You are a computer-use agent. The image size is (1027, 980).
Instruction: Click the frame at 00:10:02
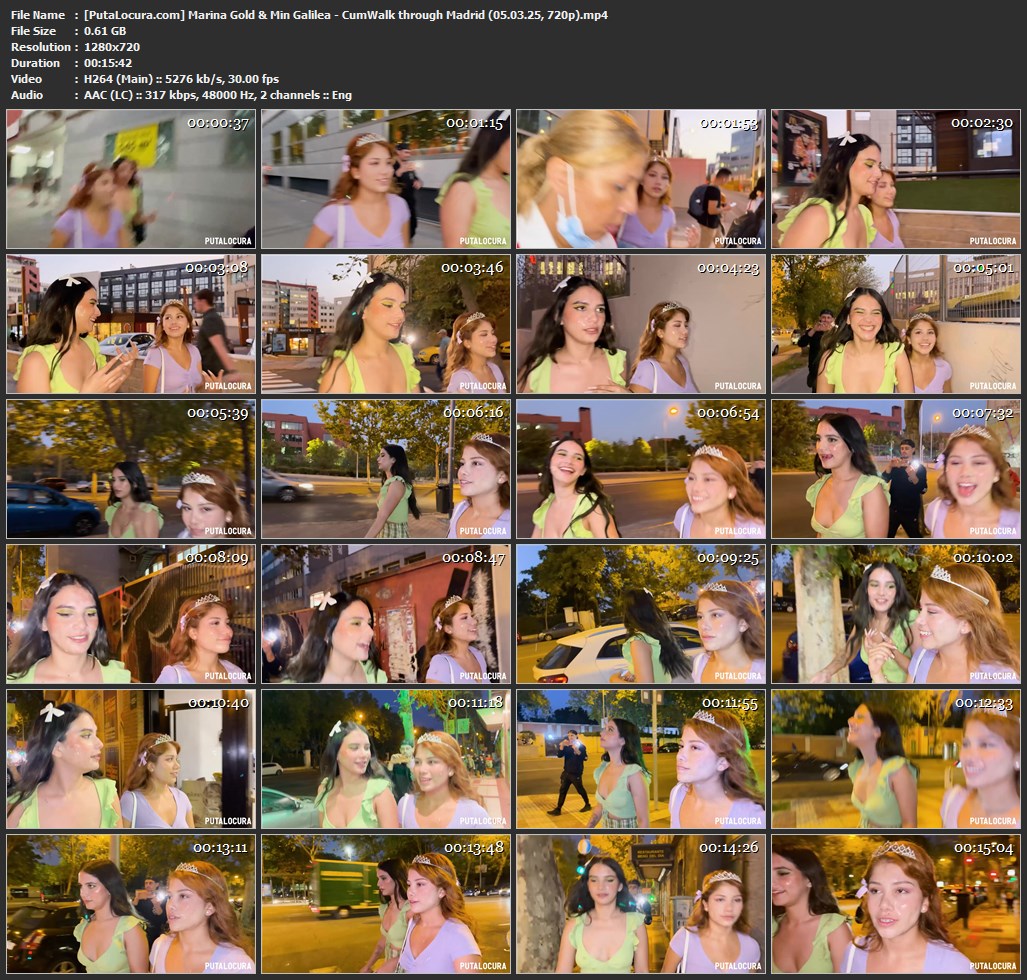(895, 614)
